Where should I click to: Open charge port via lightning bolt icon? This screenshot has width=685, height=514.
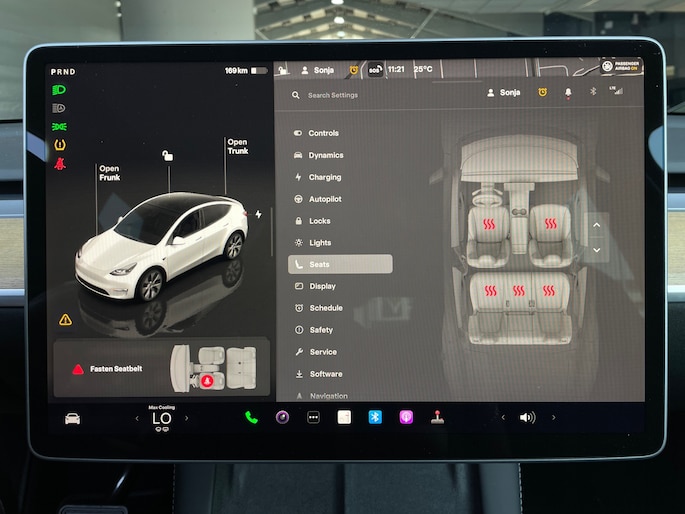259,214
